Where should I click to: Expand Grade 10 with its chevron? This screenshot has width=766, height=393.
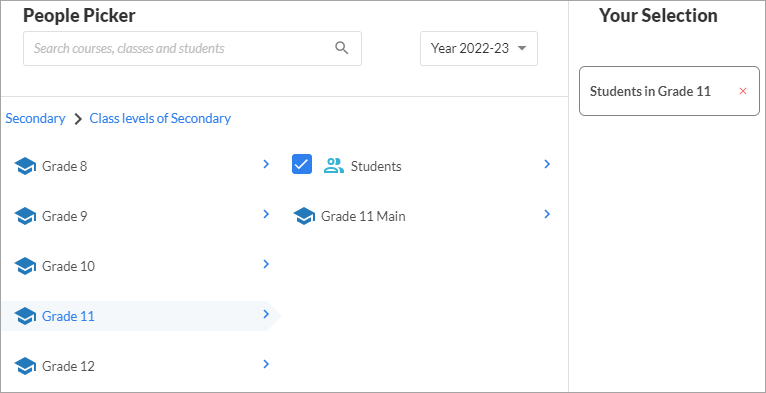(266, 264)
